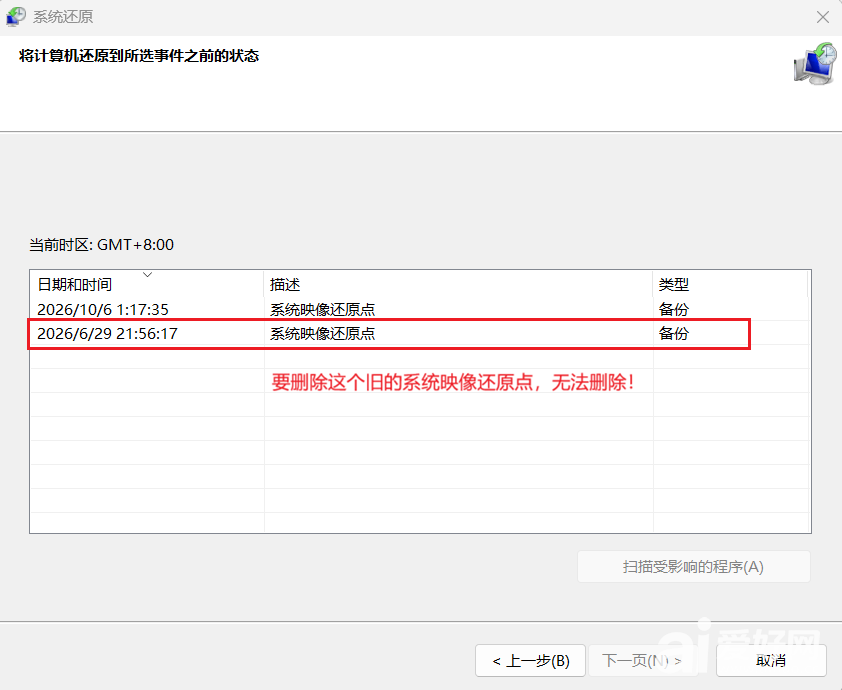842x690 pixels.
Task: Click the restore computer clock icon
Action: 815,64
